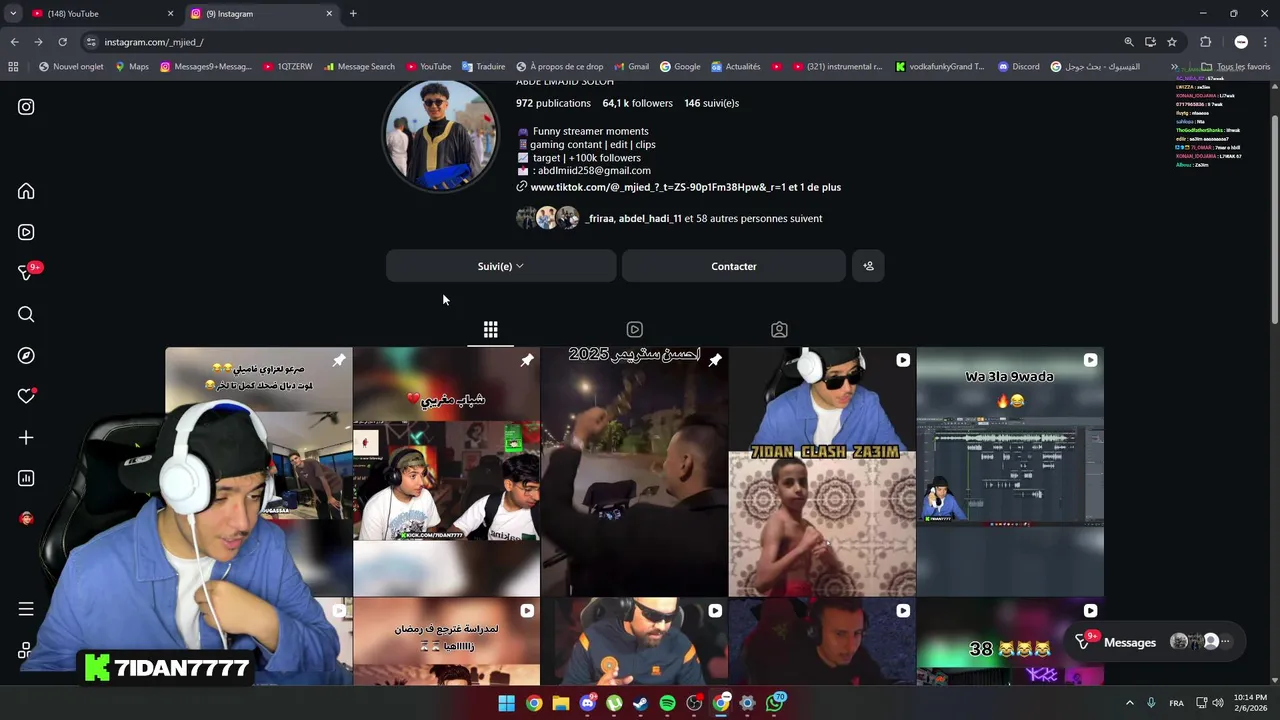Open the dashboard chart icon in the sidebar

(26, 478)
